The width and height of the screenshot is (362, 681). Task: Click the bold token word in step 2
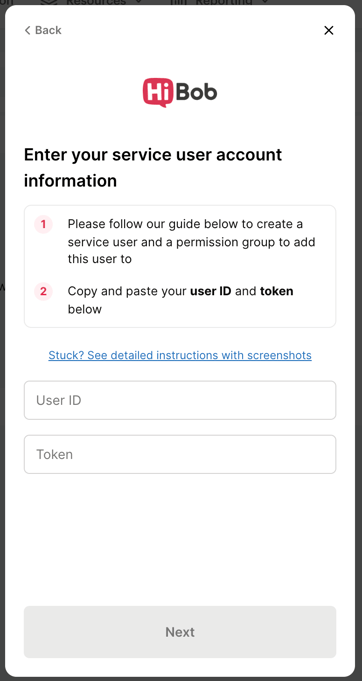tap(276, 291)
